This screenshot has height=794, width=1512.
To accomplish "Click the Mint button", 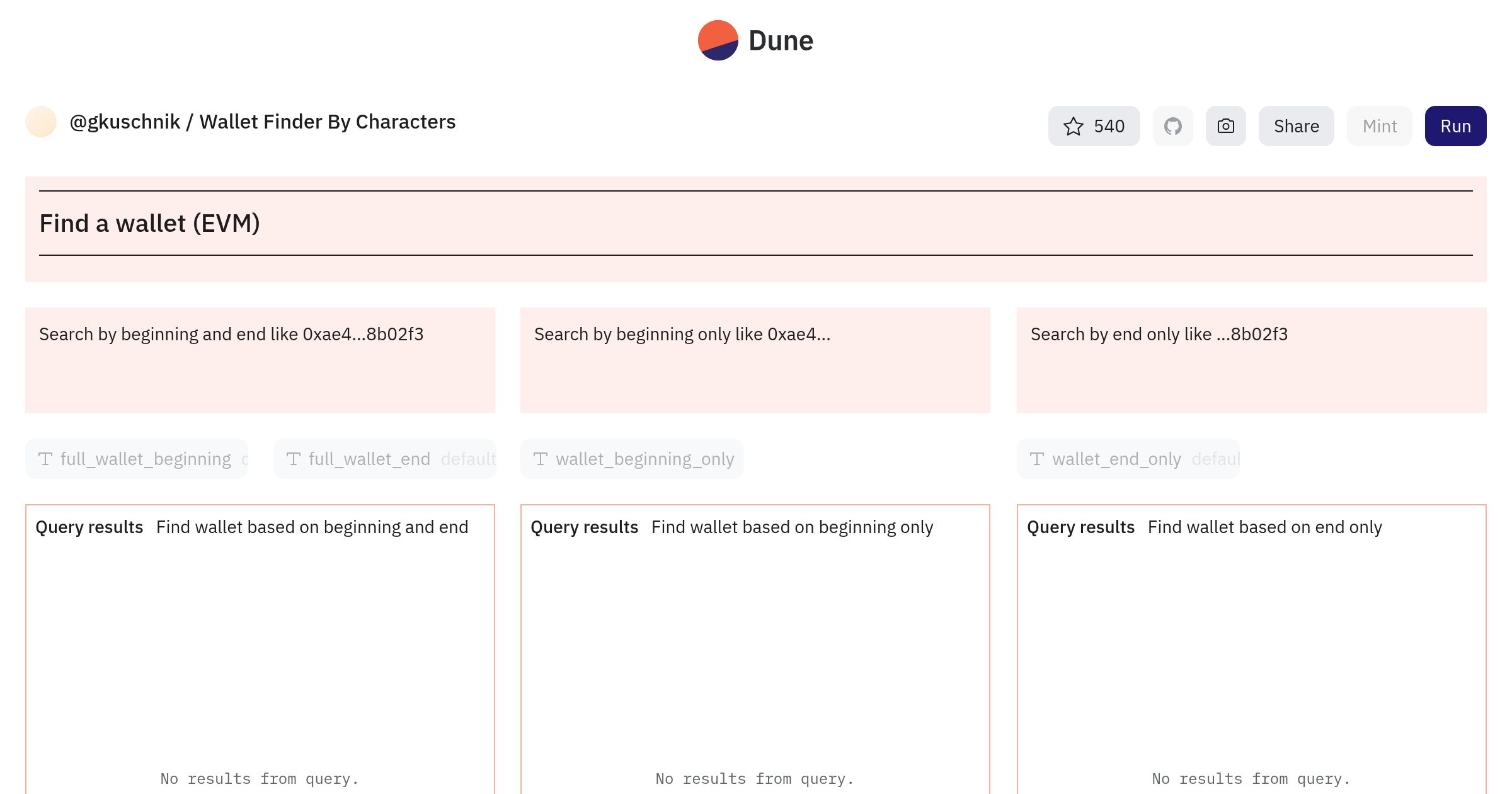I will point(1379,126).
